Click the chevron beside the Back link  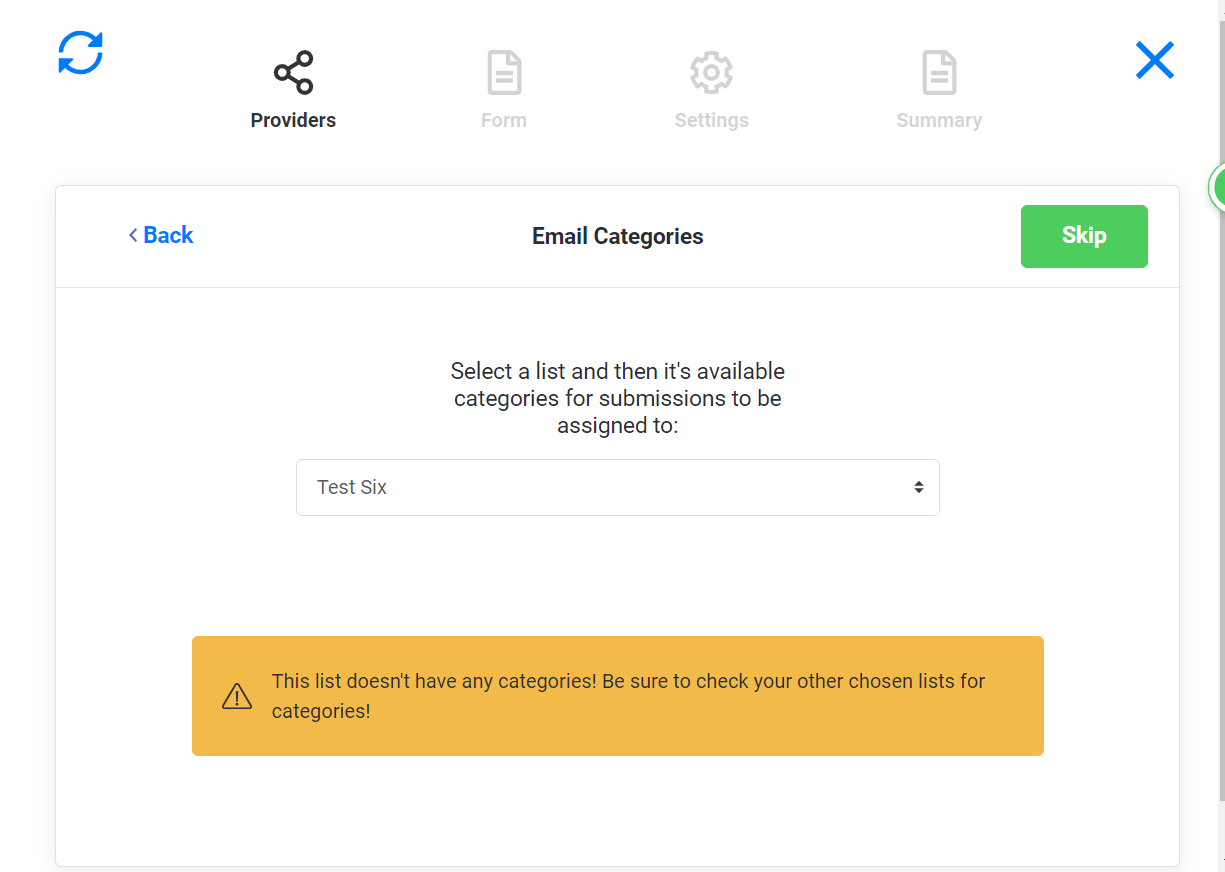(x=132, y=235)
